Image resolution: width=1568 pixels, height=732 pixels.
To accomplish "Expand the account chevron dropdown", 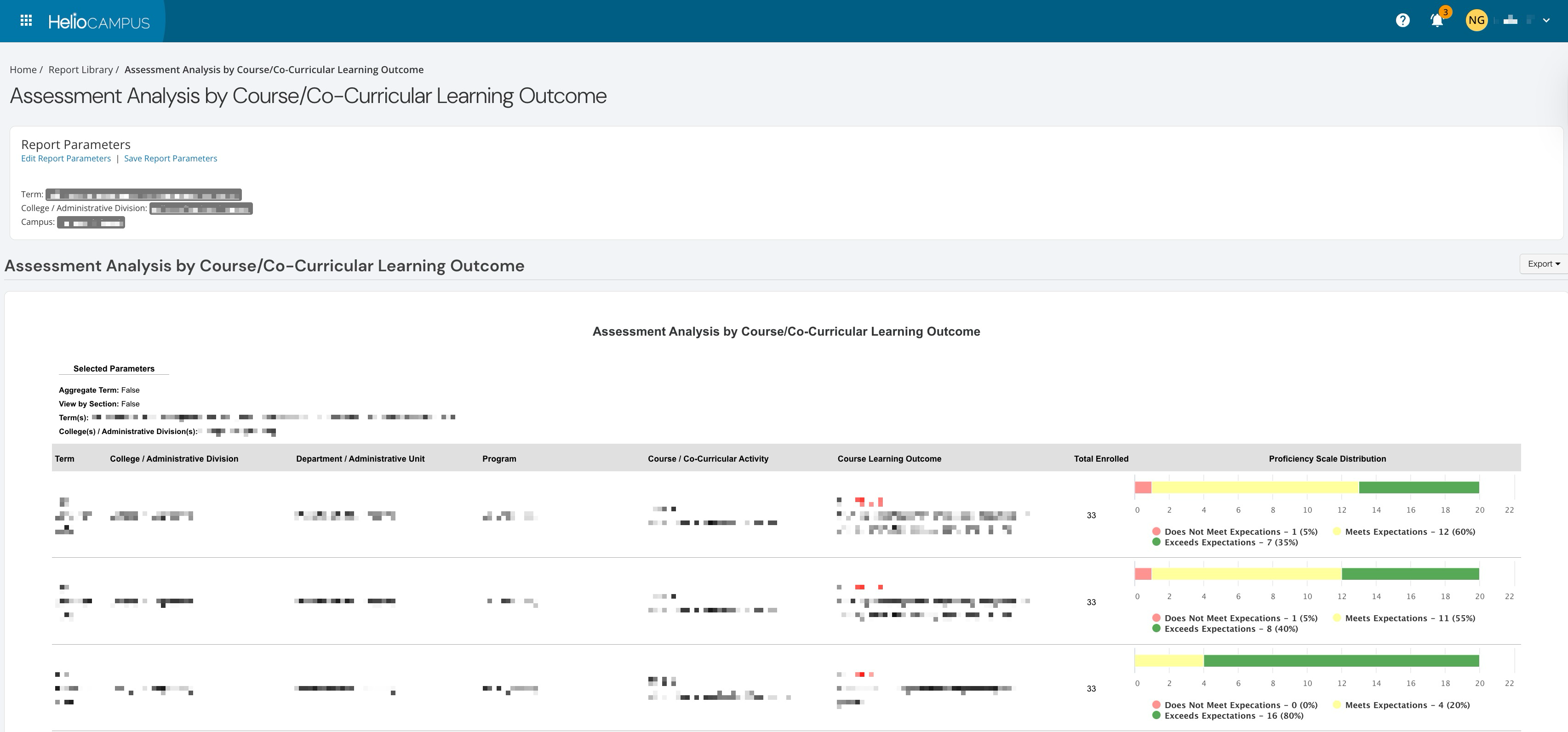I will pyautogui.click(x=1546, y=21).
